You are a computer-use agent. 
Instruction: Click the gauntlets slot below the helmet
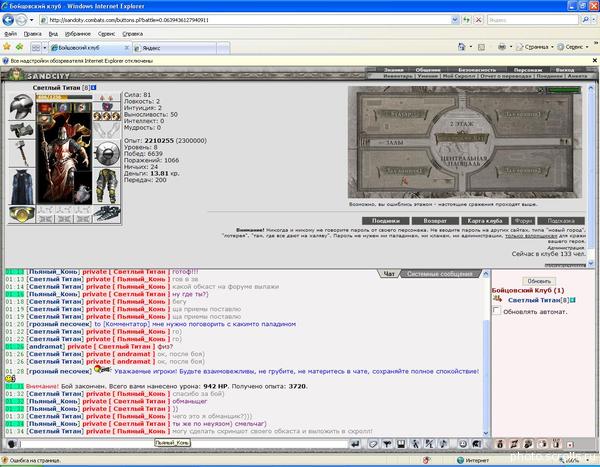(20, 129)
